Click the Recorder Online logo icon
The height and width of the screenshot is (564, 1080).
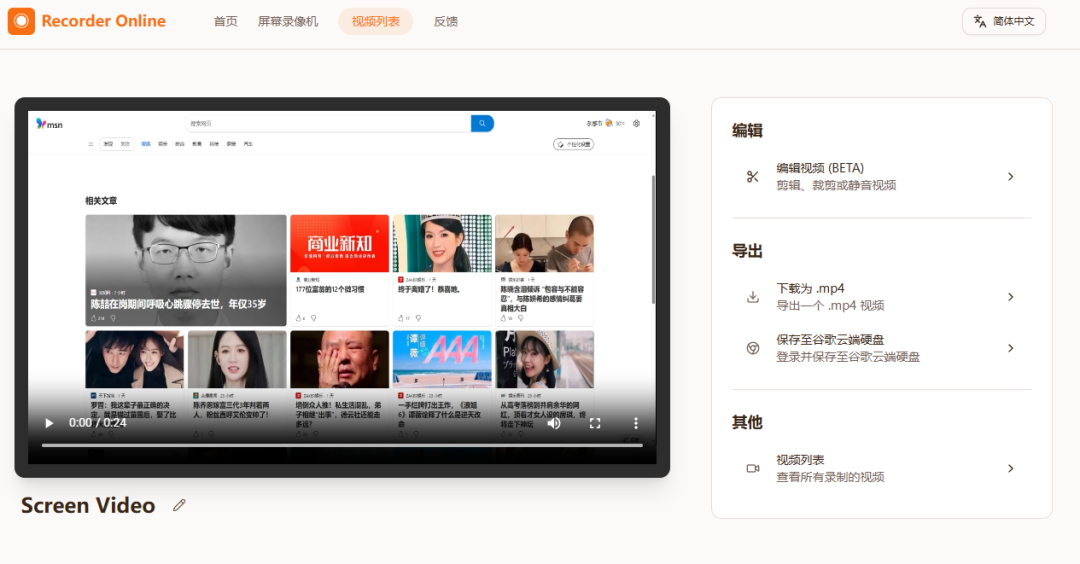[21, 21]
